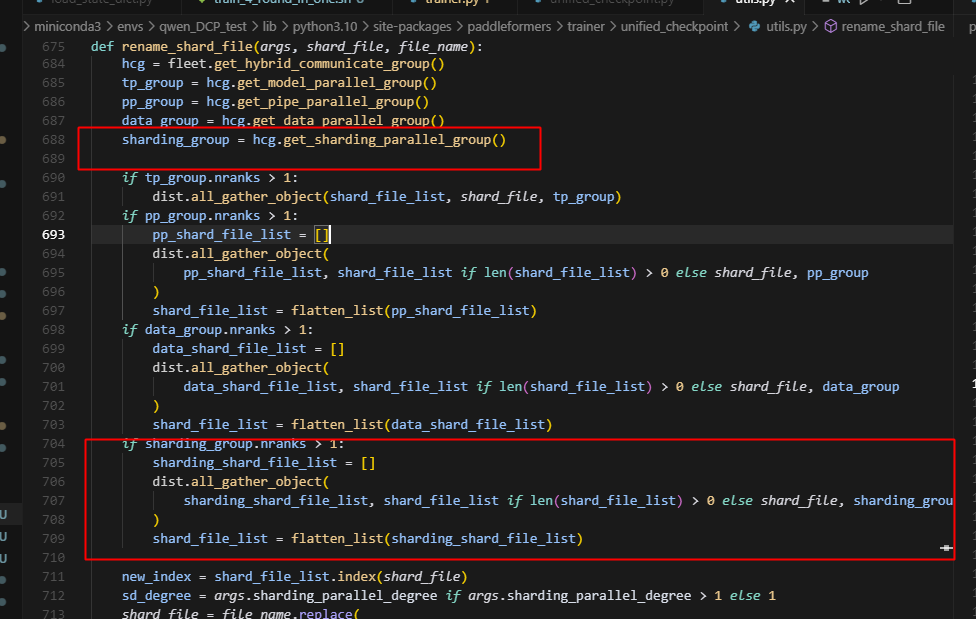Open the rename_shard_file breadcrumb symbol

coord(893,27)
